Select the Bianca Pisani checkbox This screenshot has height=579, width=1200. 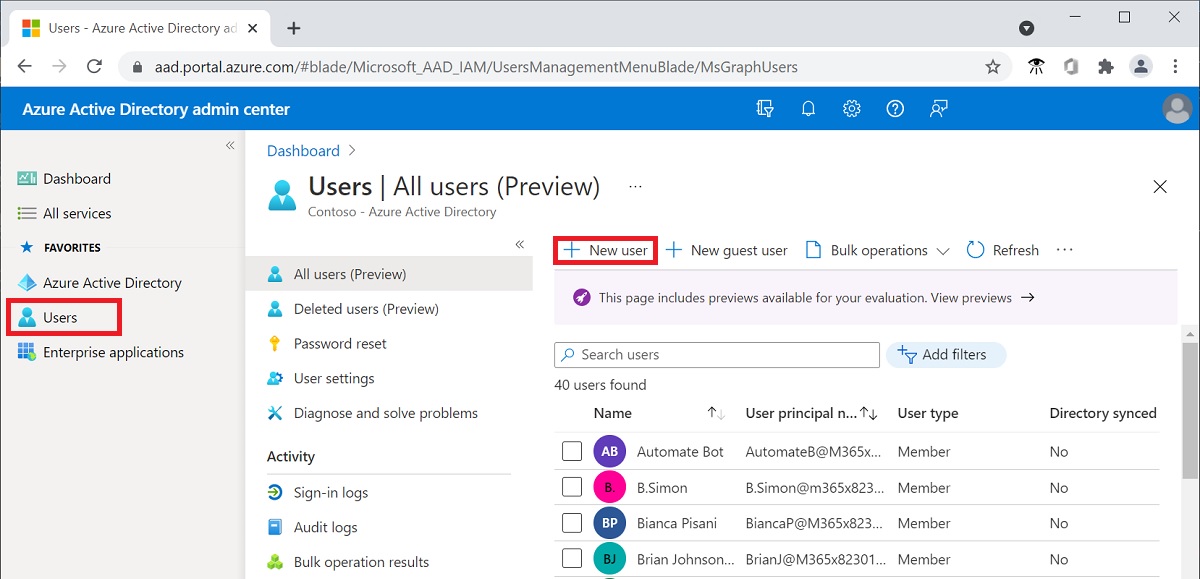coord(572,523)
